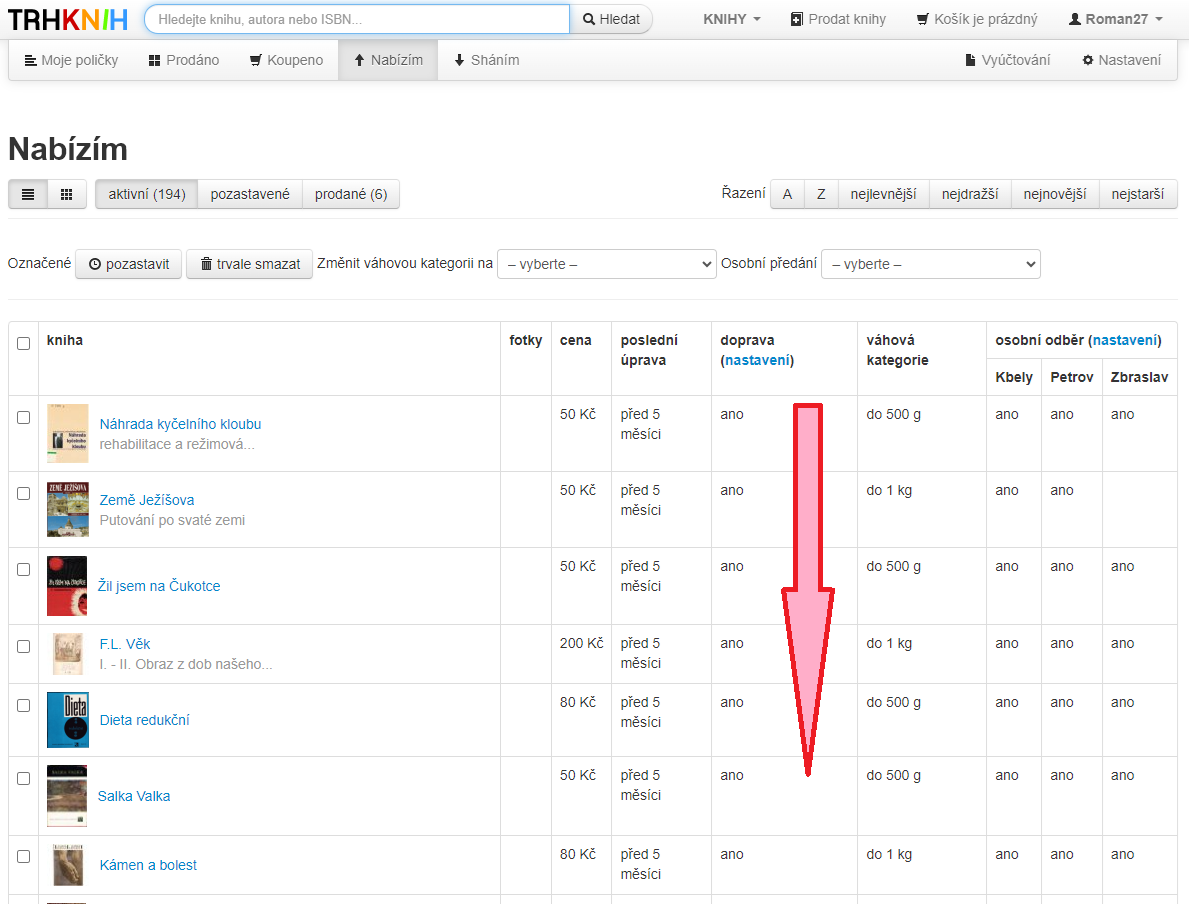This screenshot has height=904, width=1189.
Task: Open Nastavení with the gear icon
Action: point(1121,60)
